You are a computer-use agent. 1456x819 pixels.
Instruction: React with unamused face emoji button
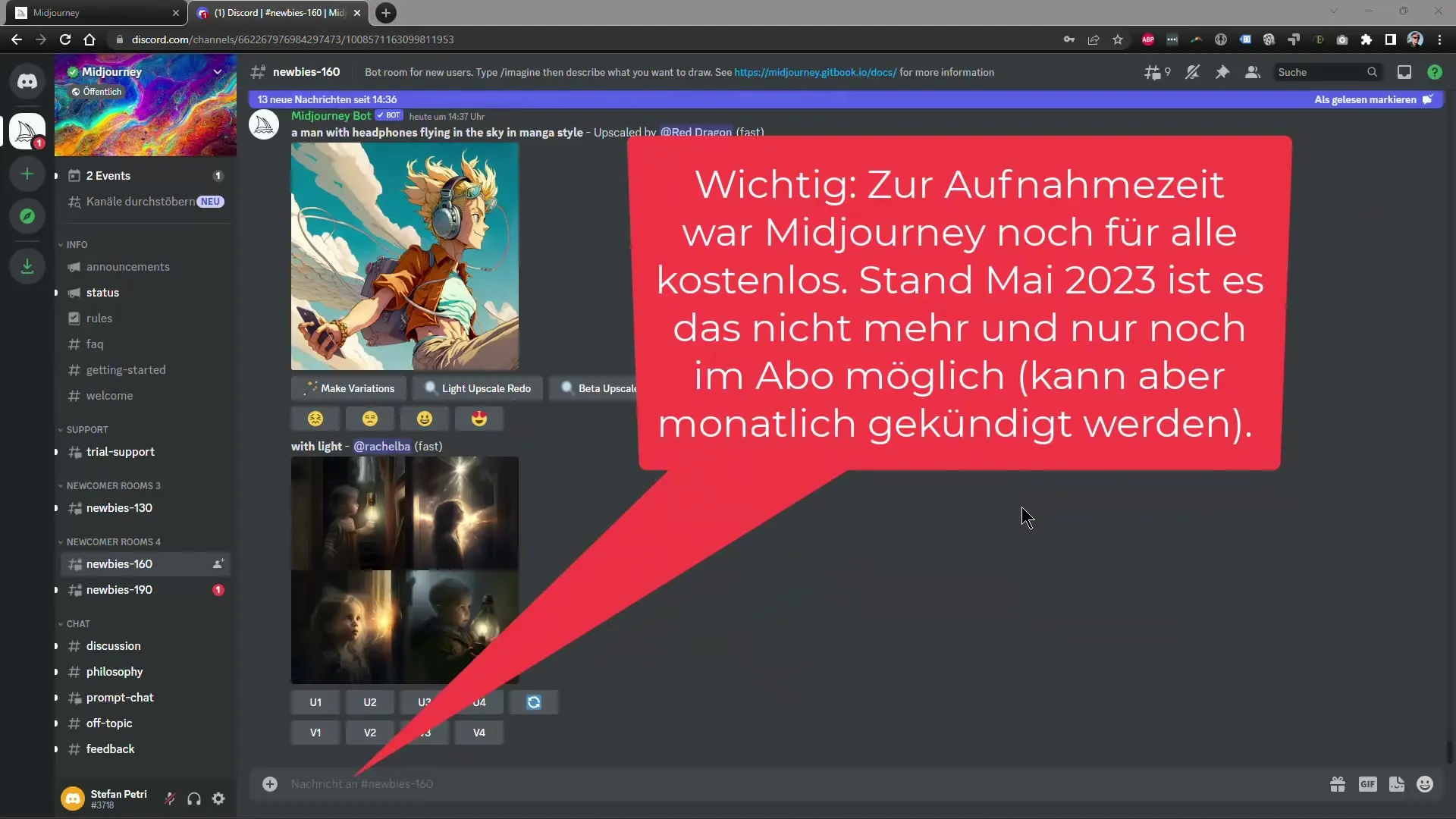click(370, 419)
